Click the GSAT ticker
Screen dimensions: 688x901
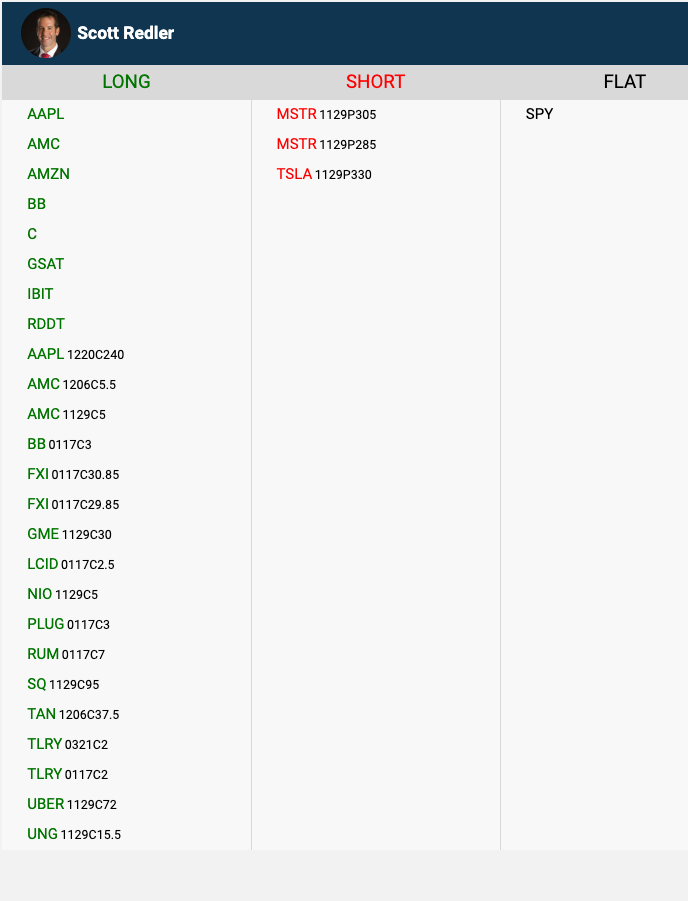[46, 264]
